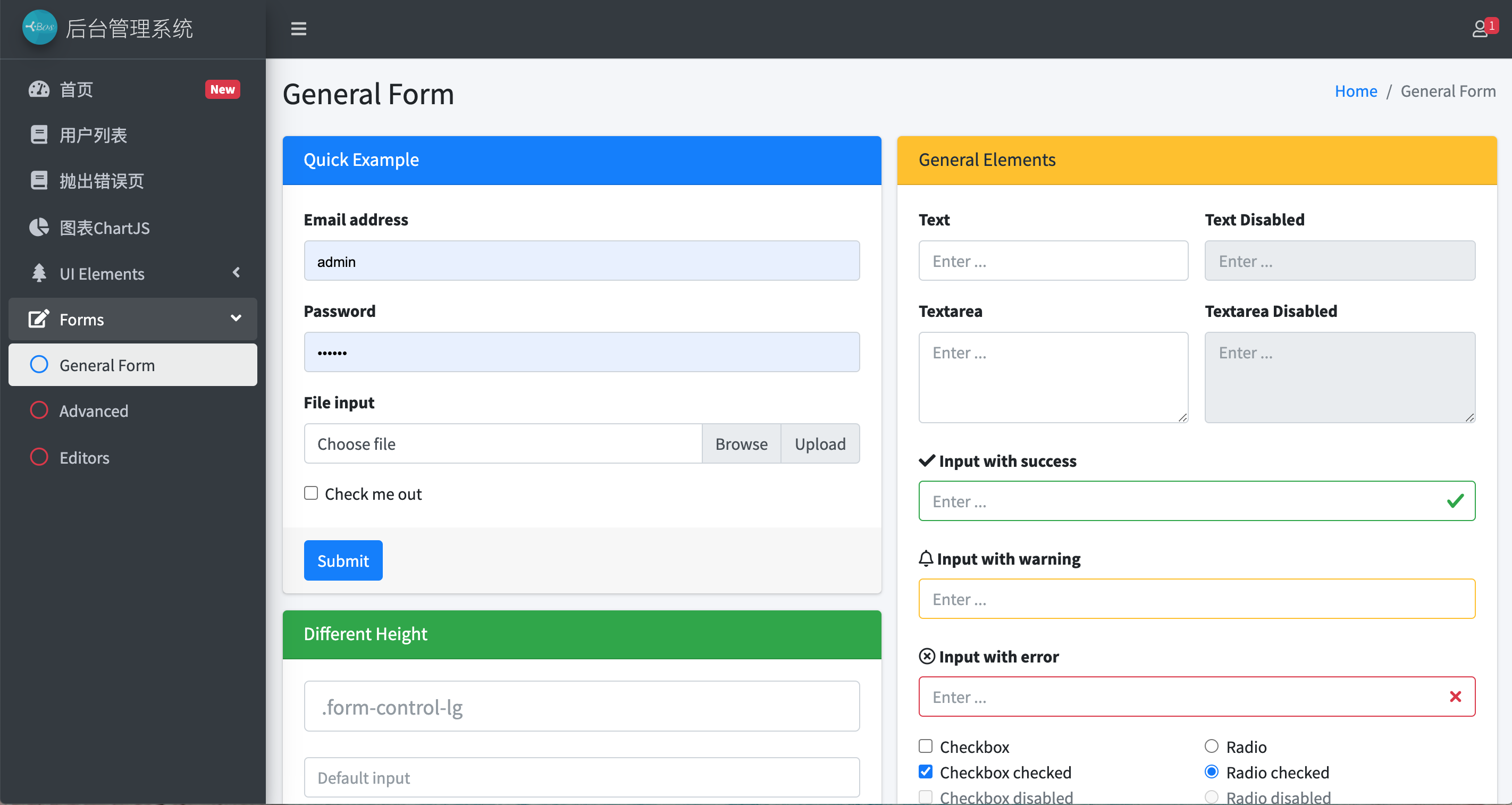
Task: Click the 后台管理系统 brand title
Action: tap(129, 28)
